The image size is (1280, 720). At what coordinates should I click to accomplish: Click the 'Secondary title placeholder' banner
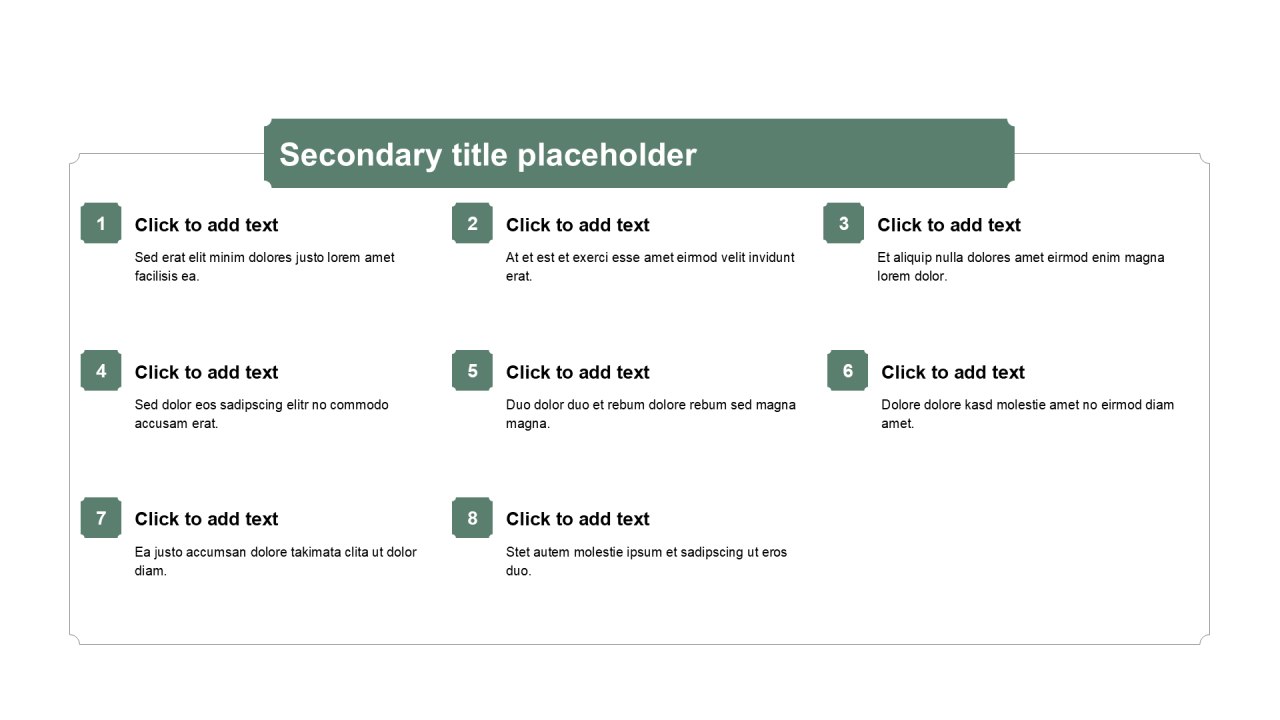(639, 154)
